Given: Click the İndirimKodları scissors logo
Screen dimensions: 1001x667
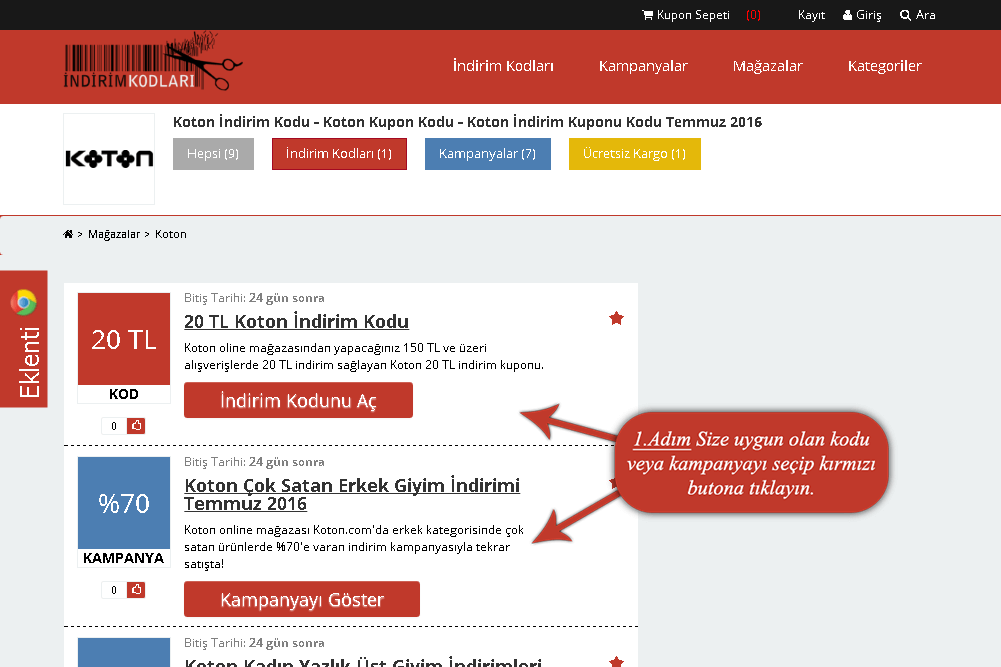Looking at the screenshot, I should pyautogui.click(x=153, y=62).
